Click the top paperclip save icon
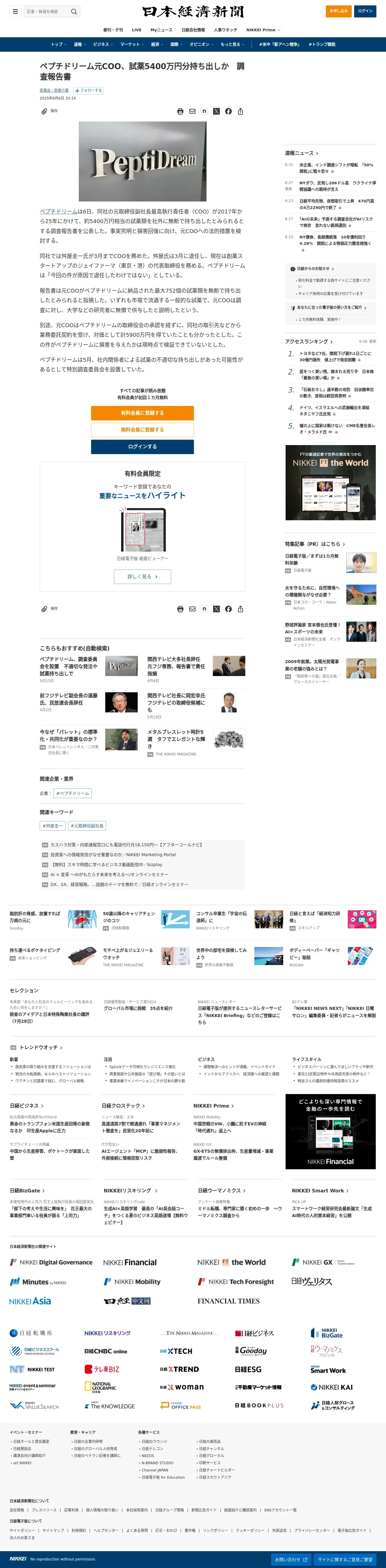 [44, 111]
